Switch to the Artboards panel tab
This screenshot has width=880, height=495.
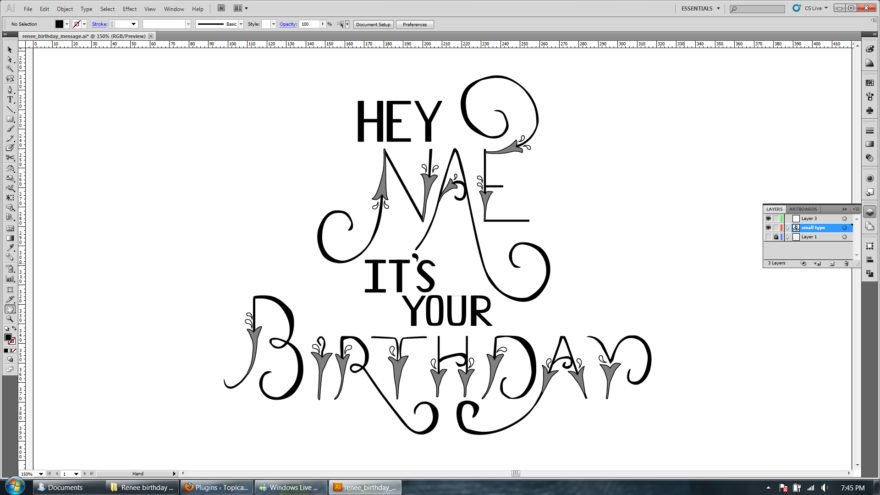[803, 209]
